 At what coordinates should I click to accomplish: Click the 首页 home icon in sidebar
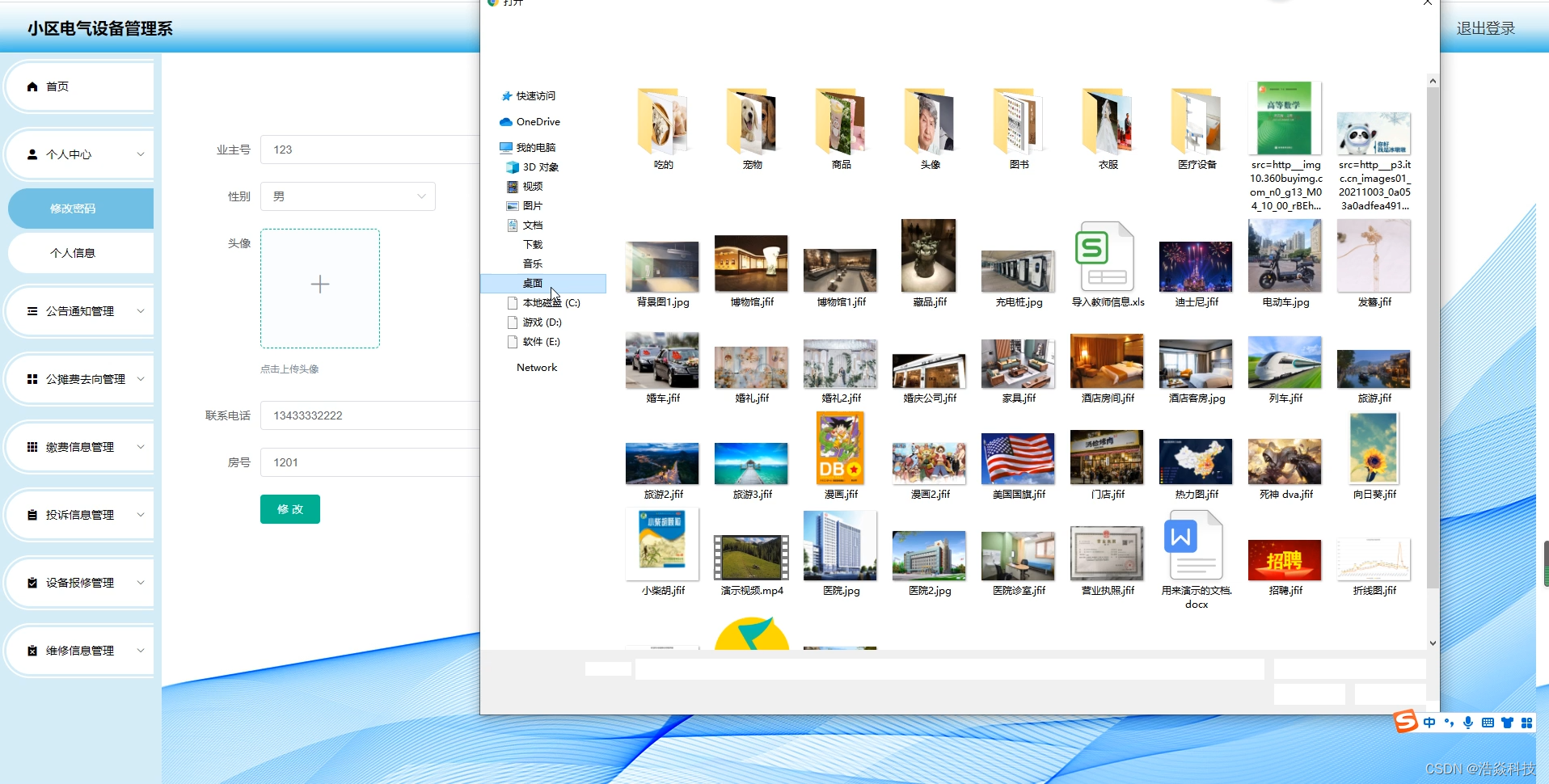click(x=32, y=86)
